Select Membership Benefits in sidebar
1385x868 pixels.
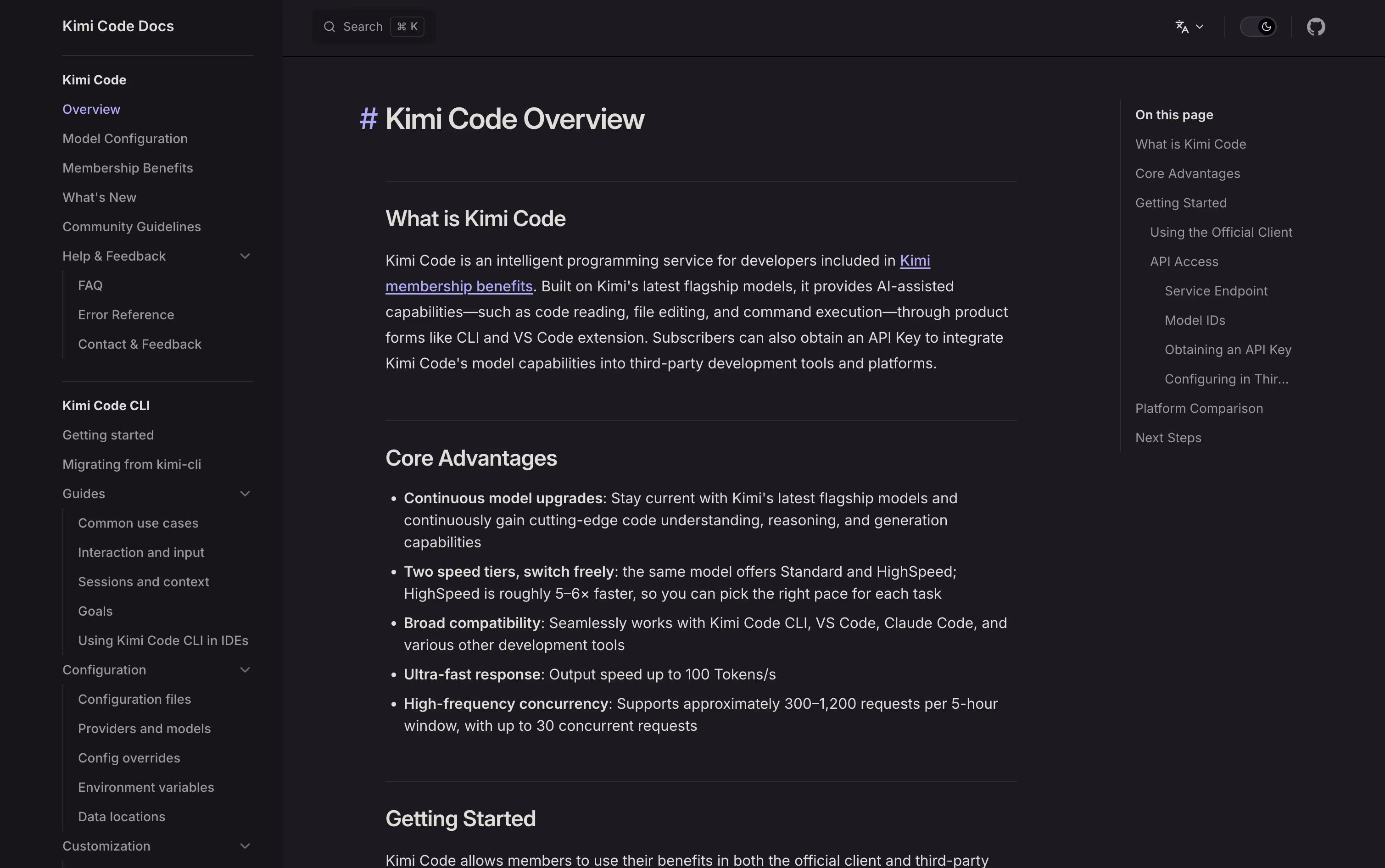[128, 168]
